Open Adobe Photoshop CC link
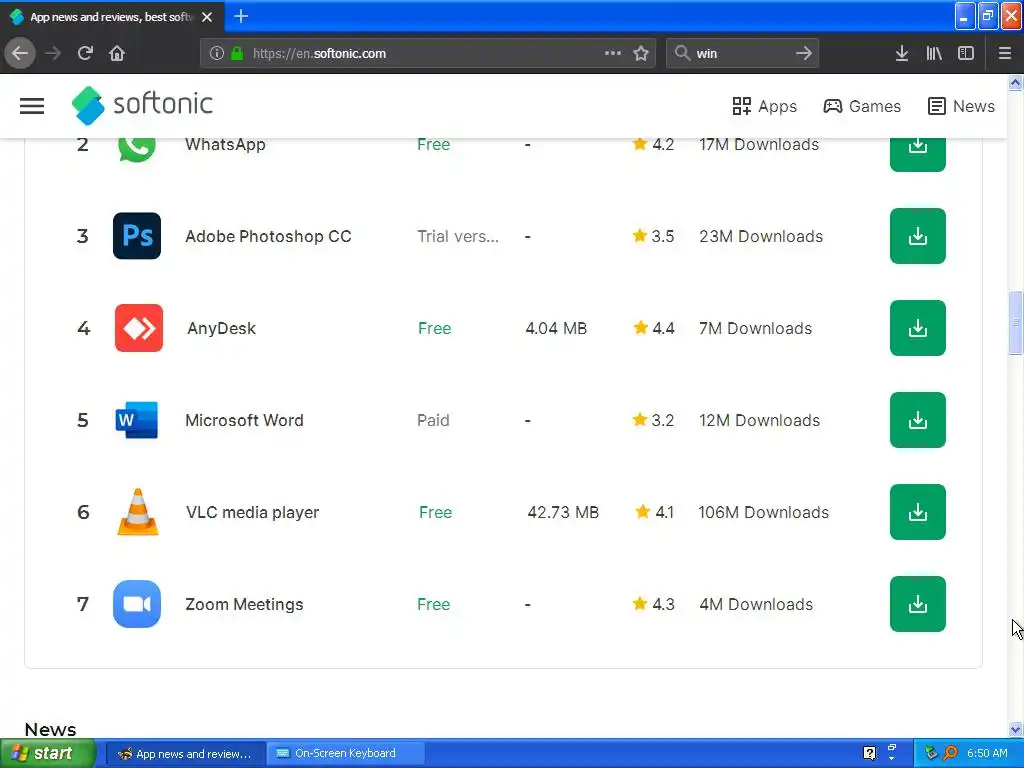The width and height of the screenshot is (1024, 768). [x=268, y=236]
